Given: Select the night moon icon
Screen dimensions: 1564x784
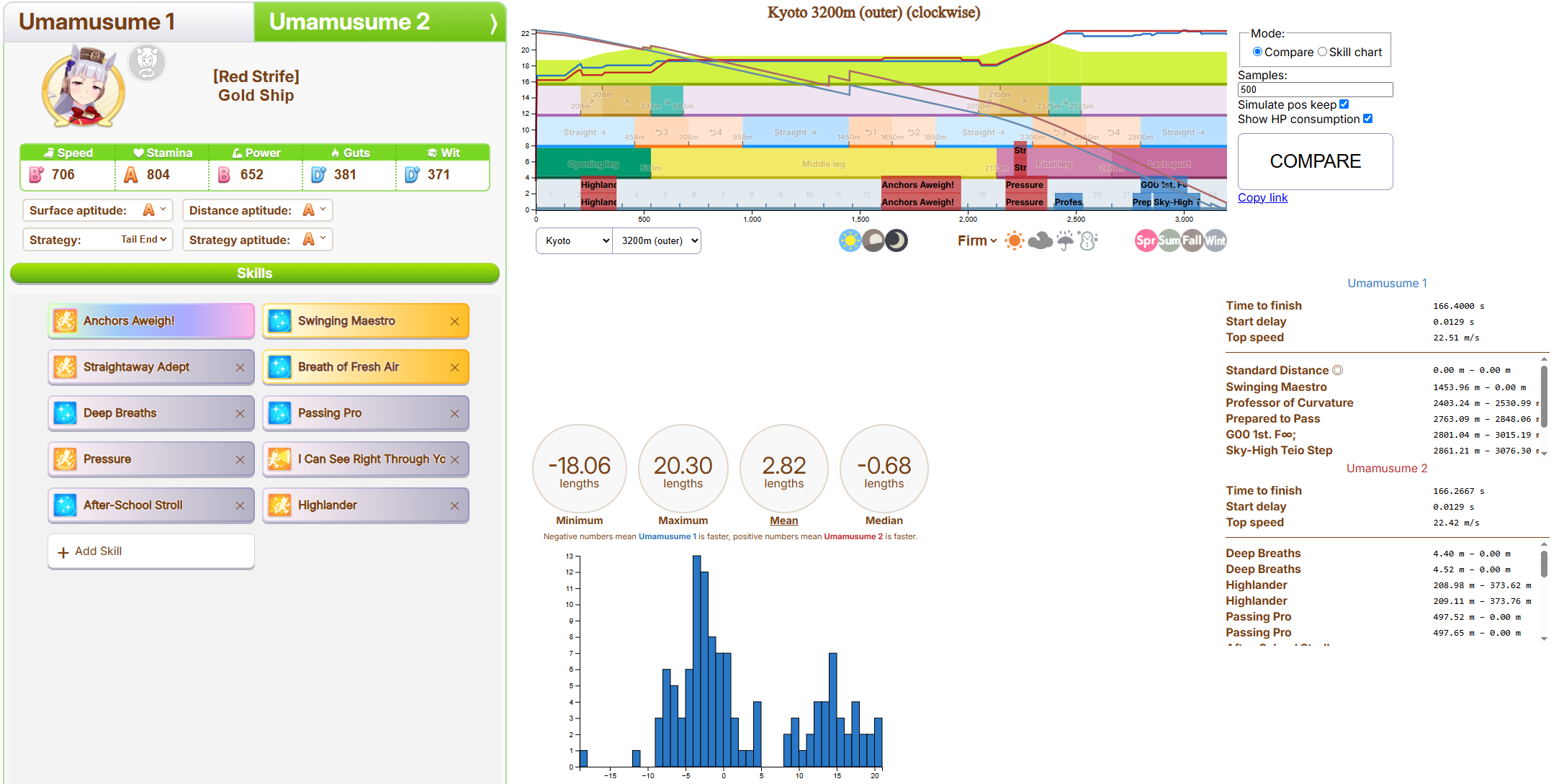Looking at the screenshot, I should (x=896, y=240).
